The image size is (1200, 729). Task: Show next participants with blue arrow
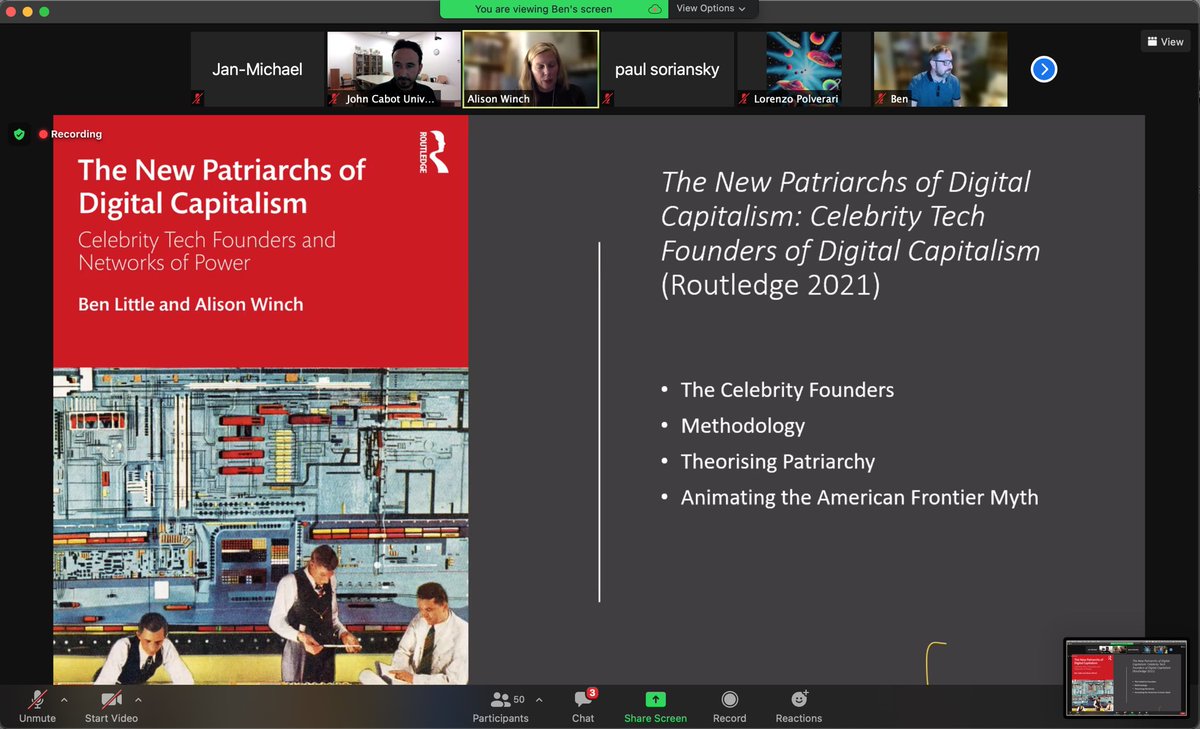click(x=1044, y=69)
